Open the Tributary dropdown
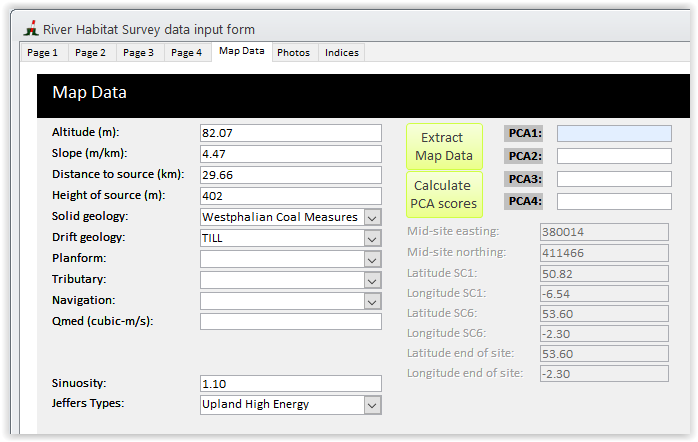The width and height of the screenshot is (698, 442). click(373, 280)
